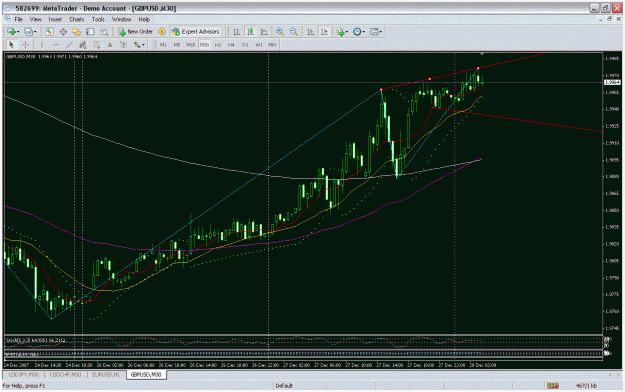Switch timeframe to M1
Viewport: 625px width, 392px height.
click(163, 45)
